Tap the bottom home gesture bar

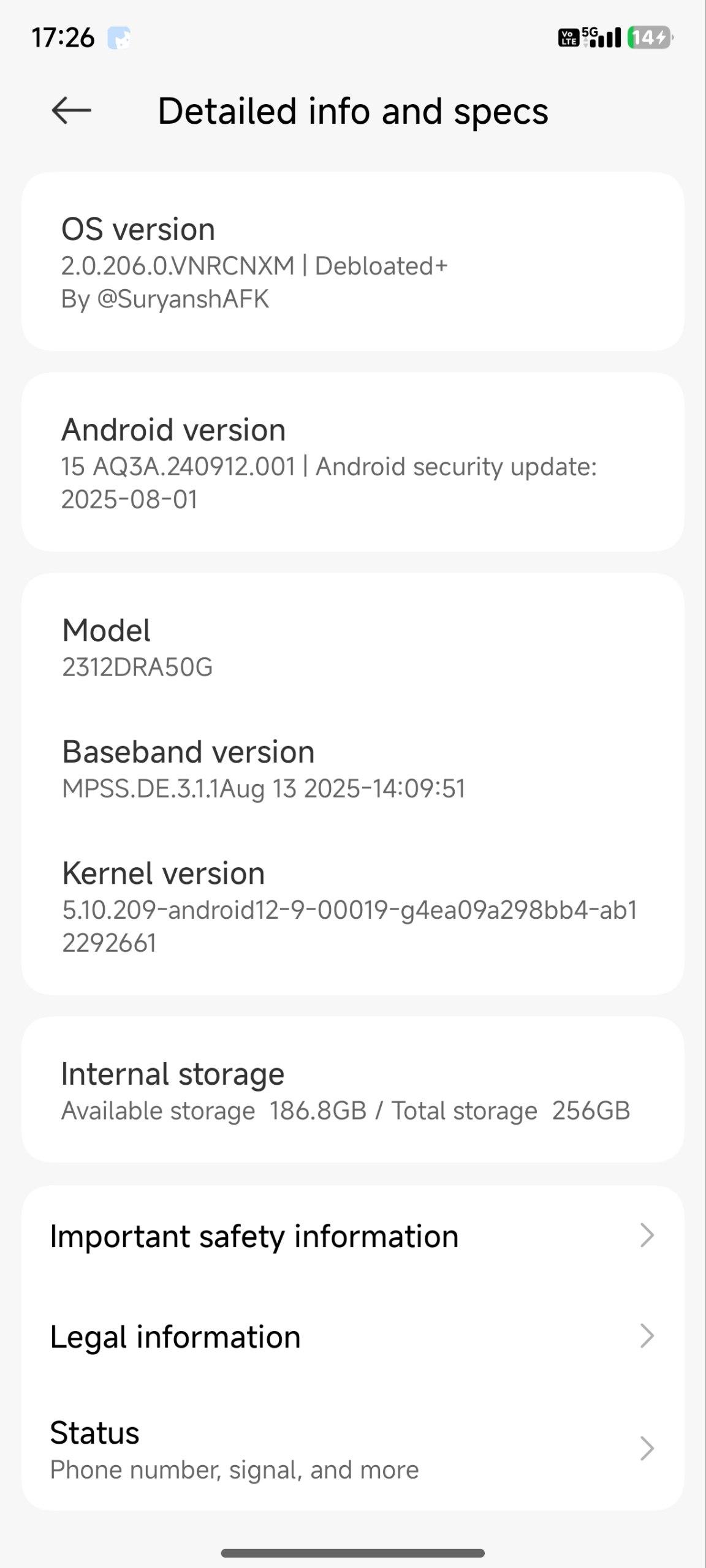pyautogui.click(x=353, y=1553)
